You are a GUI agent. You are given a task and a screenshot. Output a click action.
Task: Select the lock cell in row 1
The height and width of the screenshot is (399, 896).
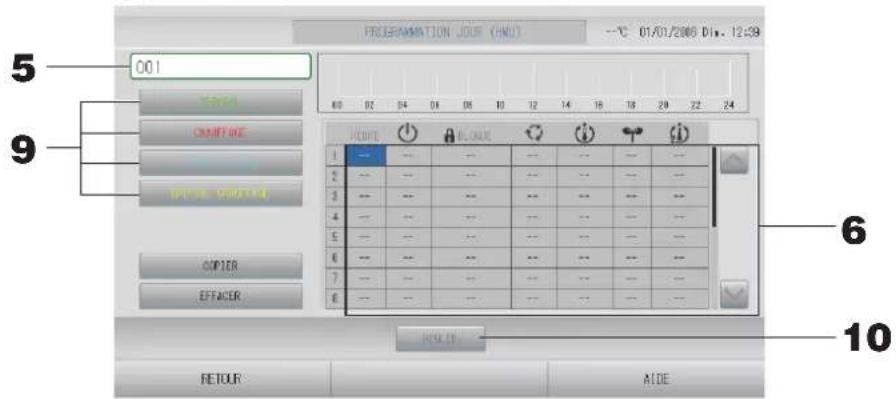[471, 155]
